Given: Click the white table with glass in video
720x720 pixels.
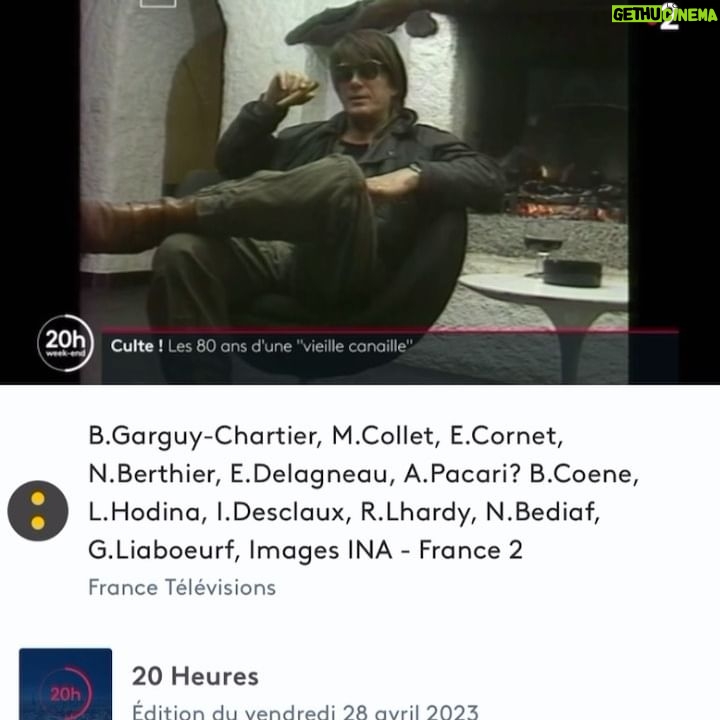Looking at the screenshot, I should coord(544,294).
